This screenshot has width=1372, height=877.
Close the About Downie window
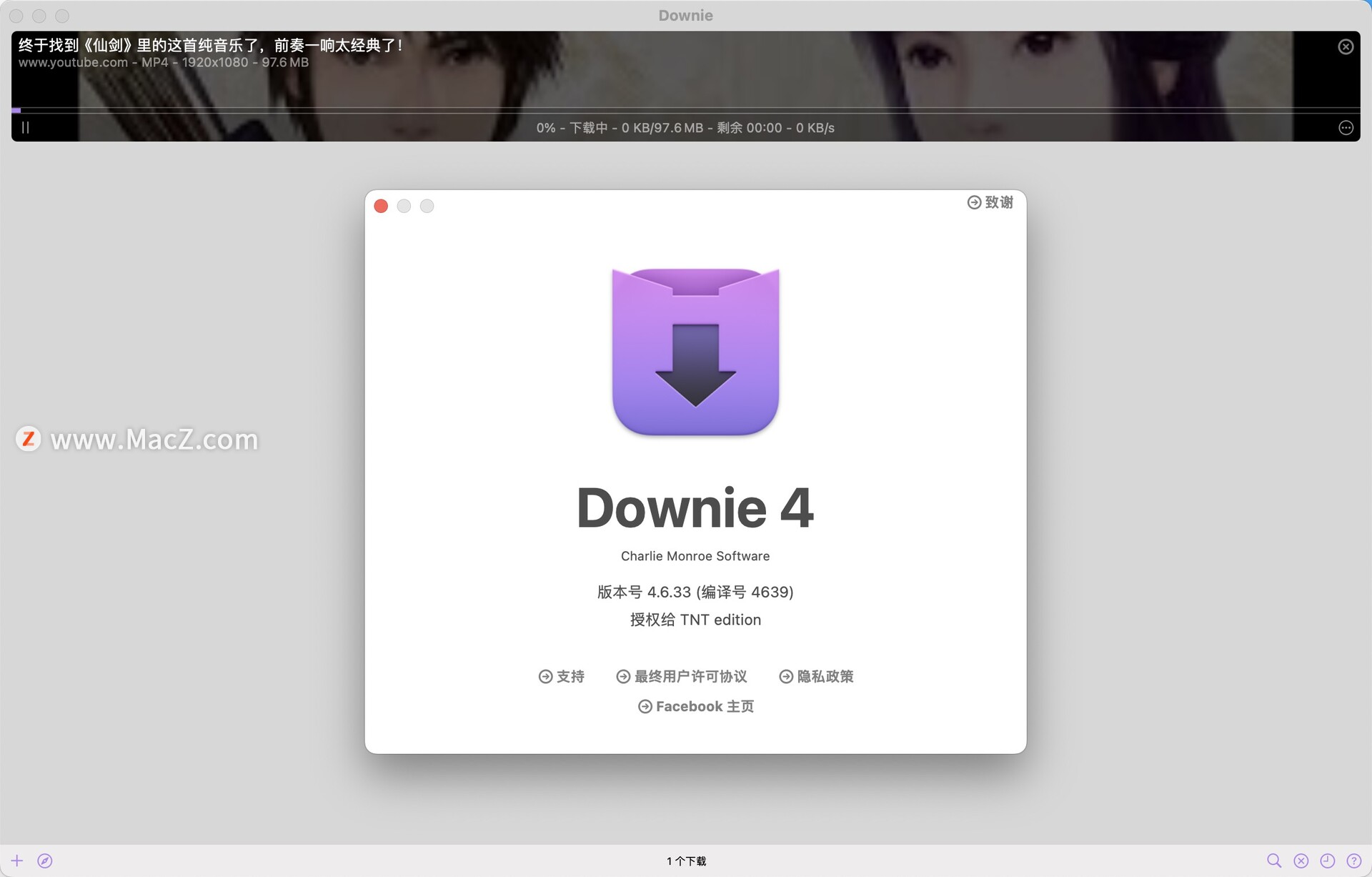click(381, 206)
